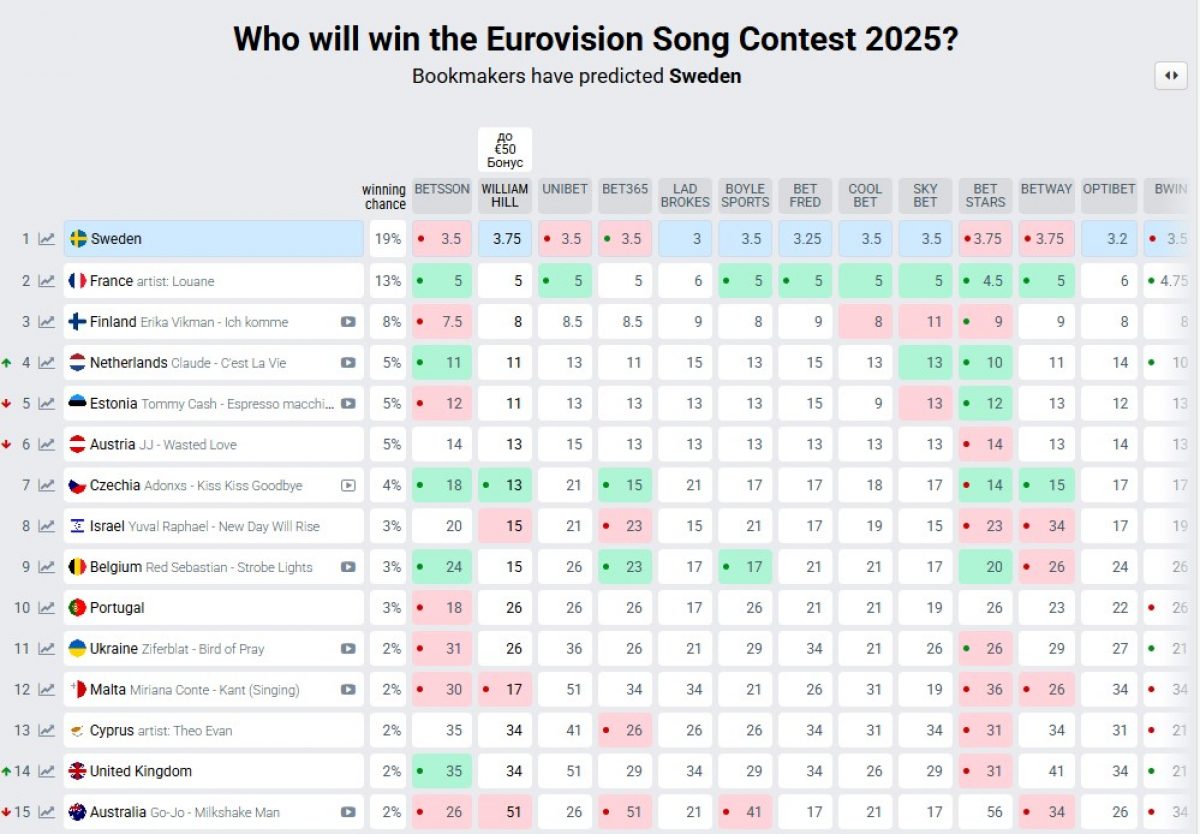Click the Ukraine flag icon
Viewport: 1200px width, 834px height.
77,649
